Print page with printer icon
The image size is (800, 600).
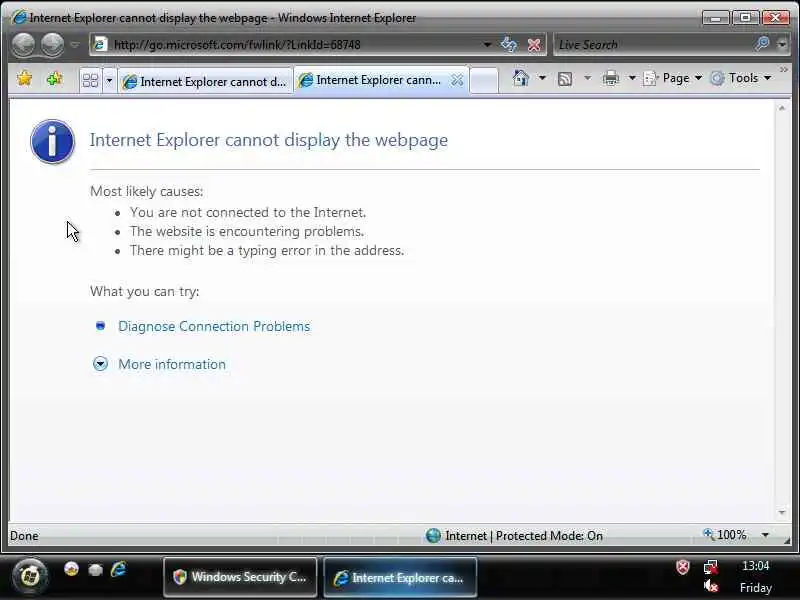tap(611, 78)
